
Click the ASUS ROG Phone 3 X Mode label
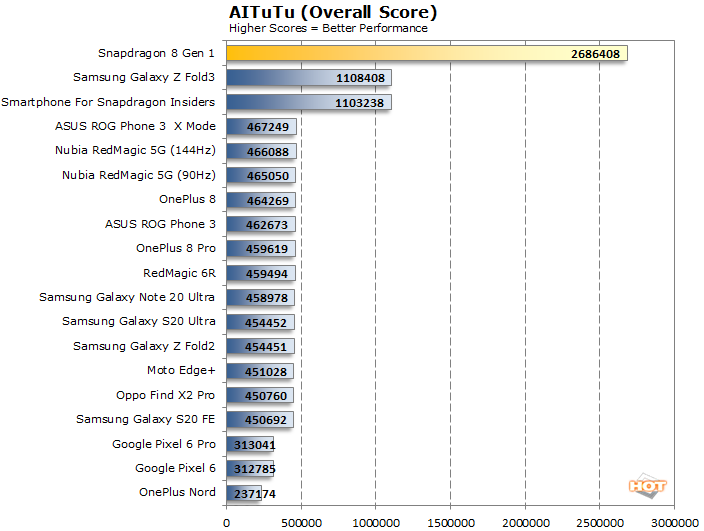(x=135, y=126)
